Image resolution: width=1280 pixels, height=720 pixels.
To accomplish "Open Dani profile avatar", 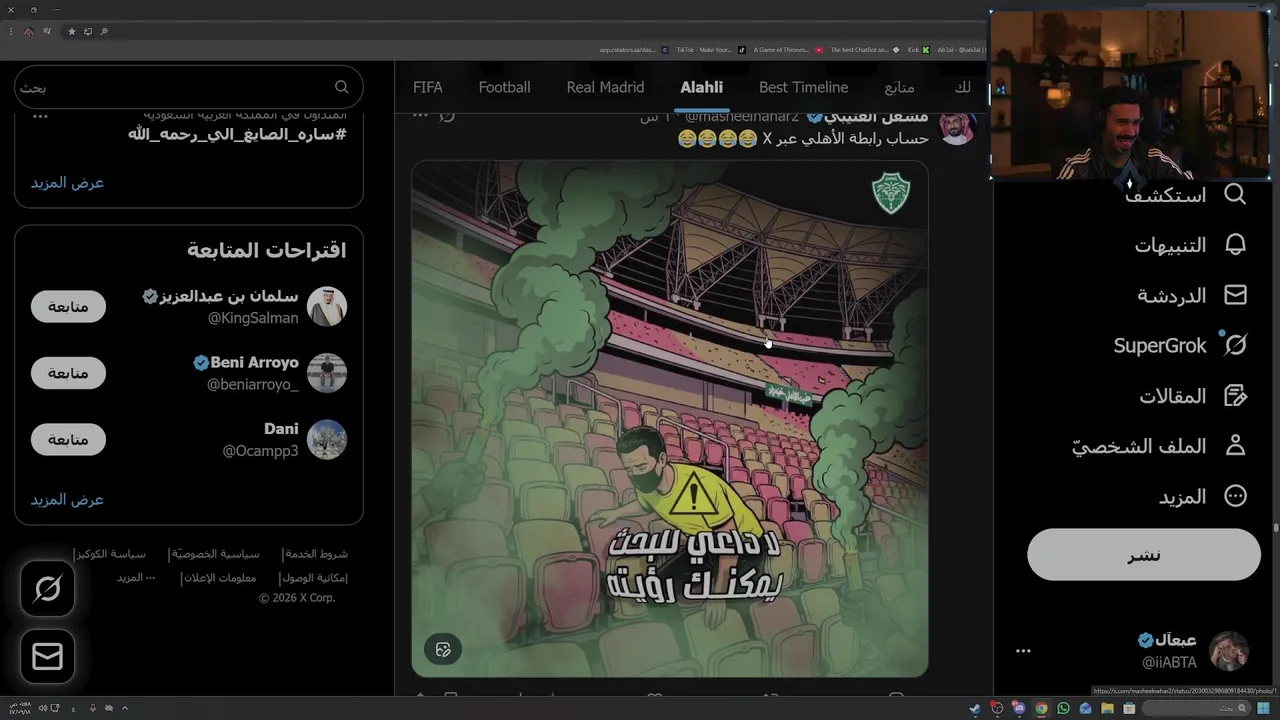I will [327, 439].
